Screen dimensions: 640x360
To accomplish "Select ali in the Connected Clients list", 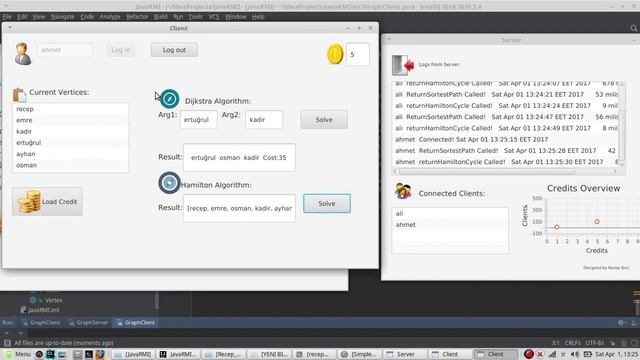I will point(450,213).
